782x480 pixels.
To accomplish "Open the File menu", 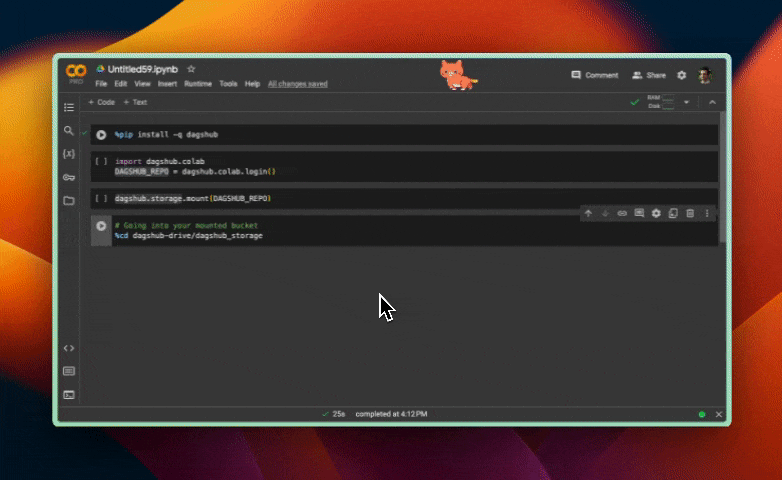I will point(101,84).
